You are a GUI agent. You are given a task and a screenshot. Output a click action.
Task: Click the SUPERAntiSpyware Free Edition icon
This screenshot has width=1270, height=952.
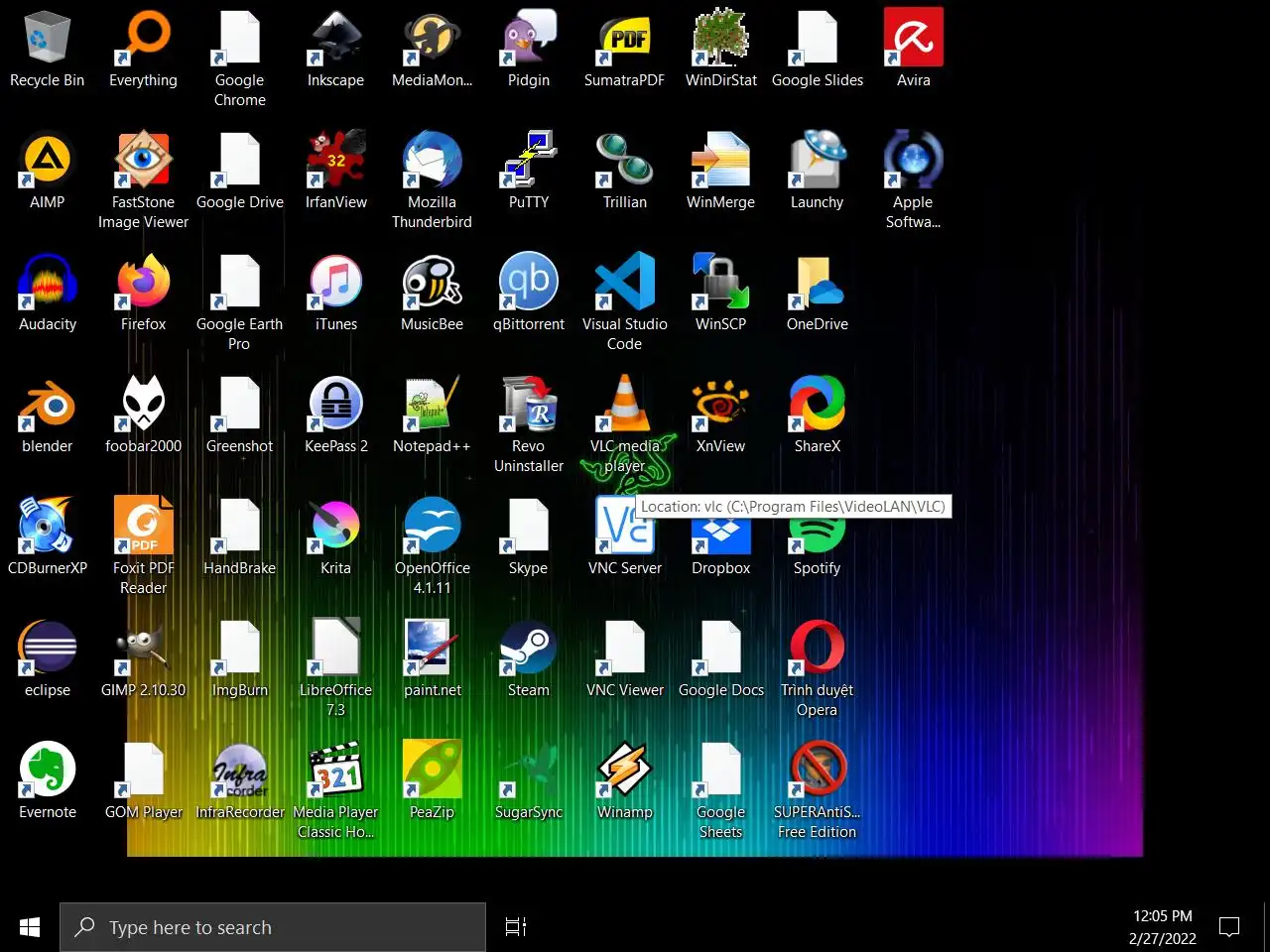tap(817, 770)
